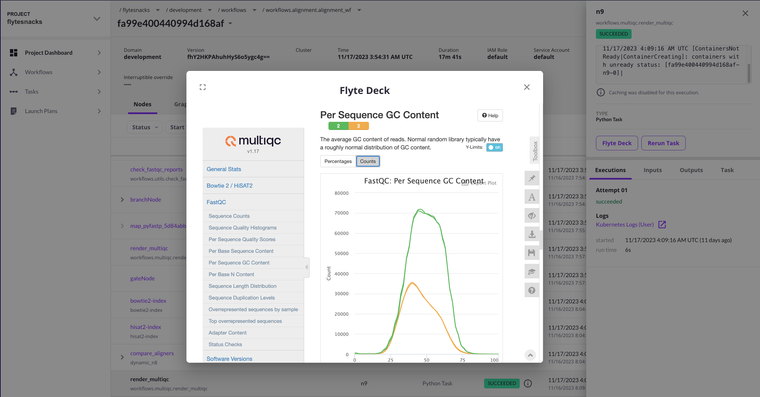This screenshot has width=760, height=397.
Task: Click the multiqc logo
Action: pyautogui.click(x=253, y=141)
